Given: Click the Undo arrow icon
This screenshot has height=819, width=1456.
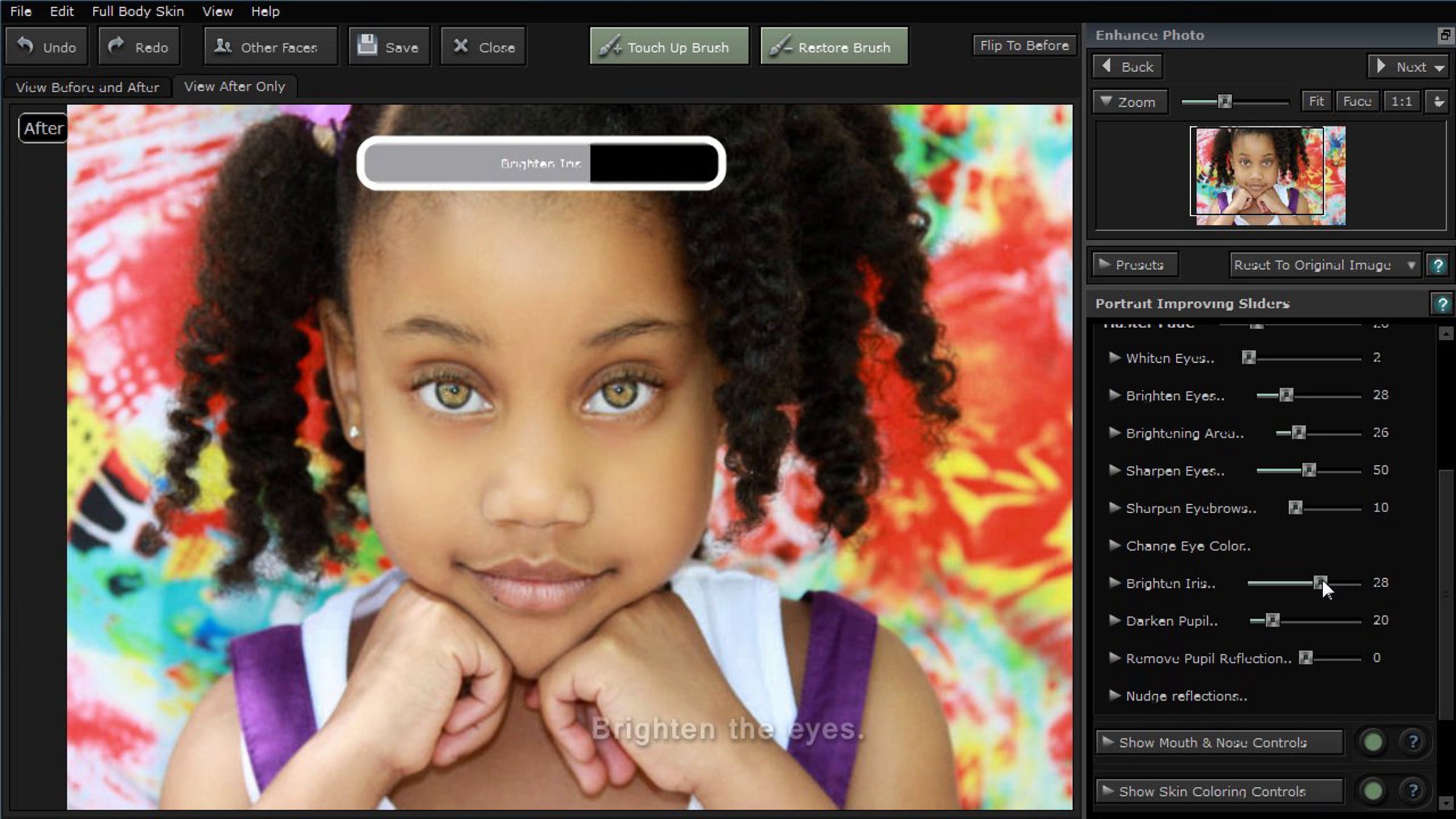Looking at the screenshot, I should (25, 46).
